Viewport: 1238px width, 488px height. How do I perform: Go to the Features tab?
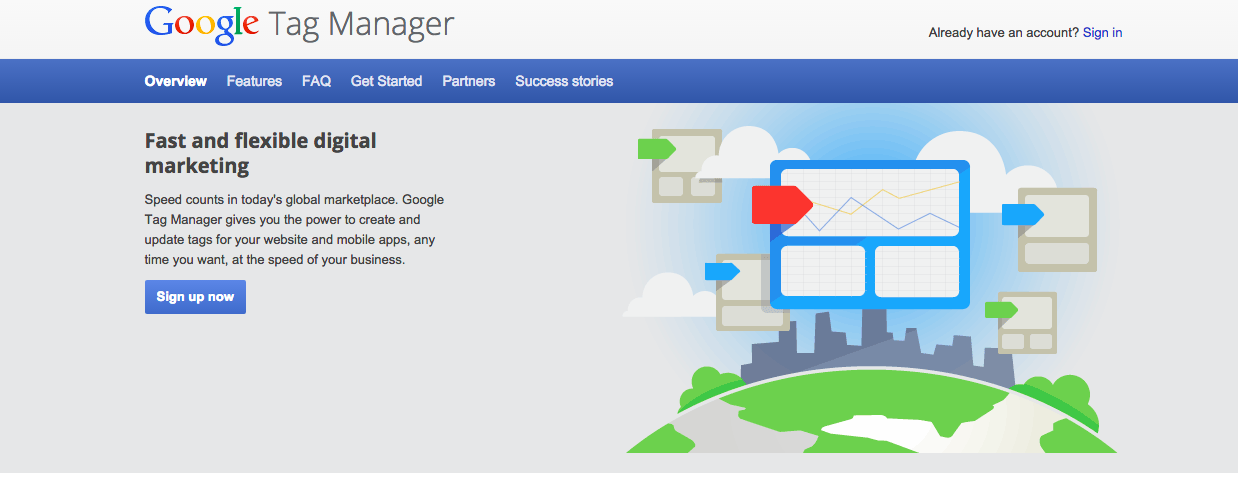254,81
